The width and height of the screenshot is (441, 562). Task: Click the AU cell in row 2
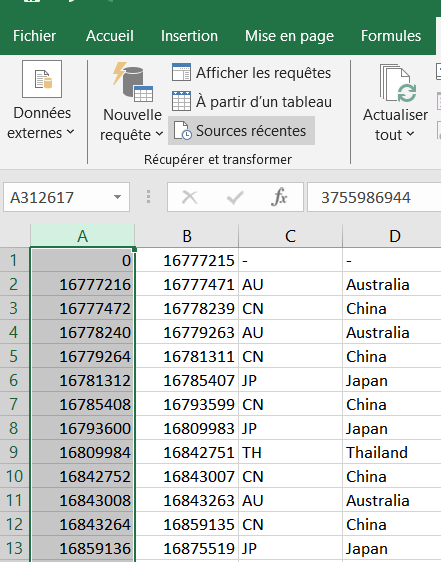[290, 284]
